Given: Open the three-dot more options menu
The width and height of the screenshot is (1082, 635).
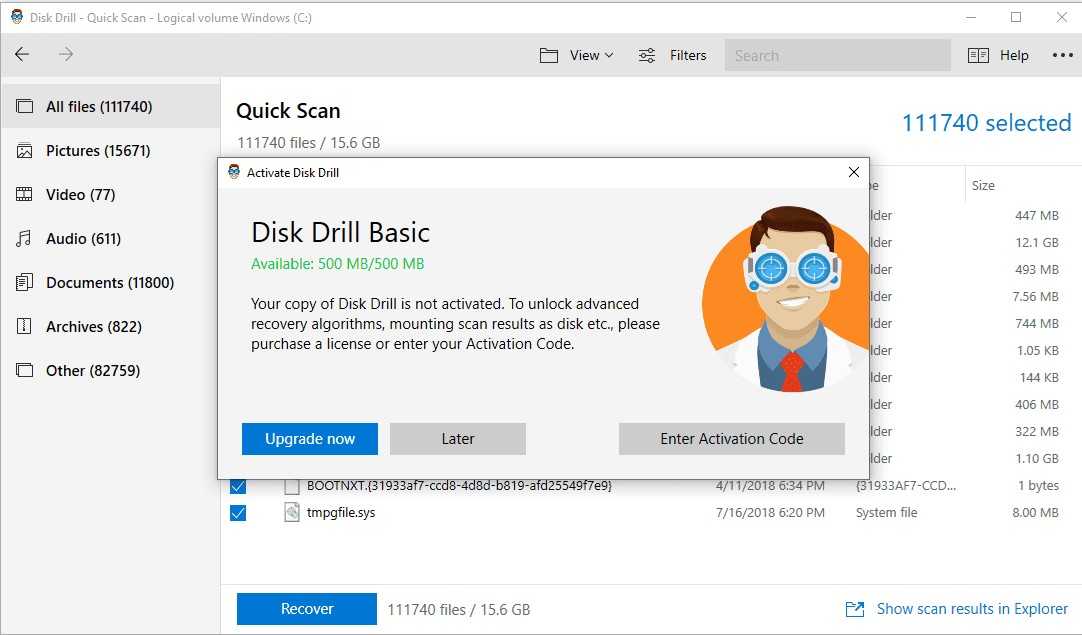Looking at the screenshot, I should 1062,55.
